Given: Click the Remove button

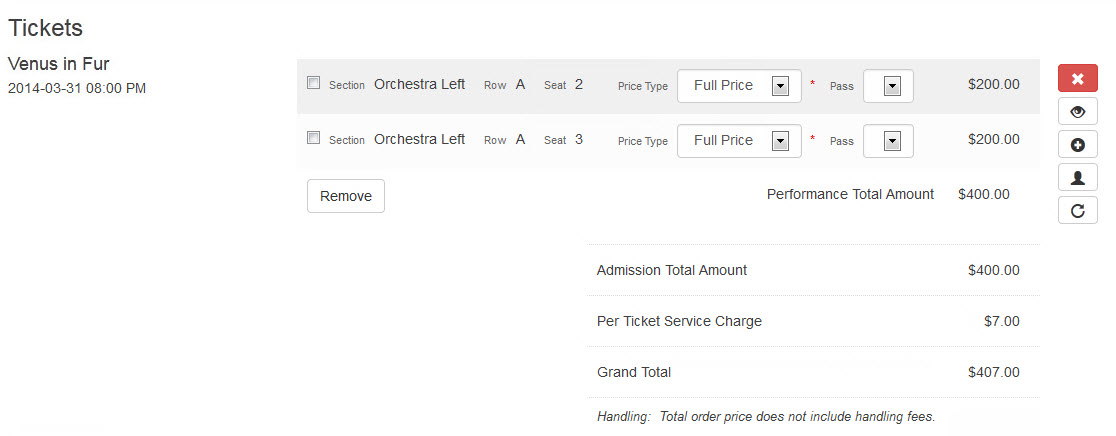Looking at the screenshot, I should point(346,196).
